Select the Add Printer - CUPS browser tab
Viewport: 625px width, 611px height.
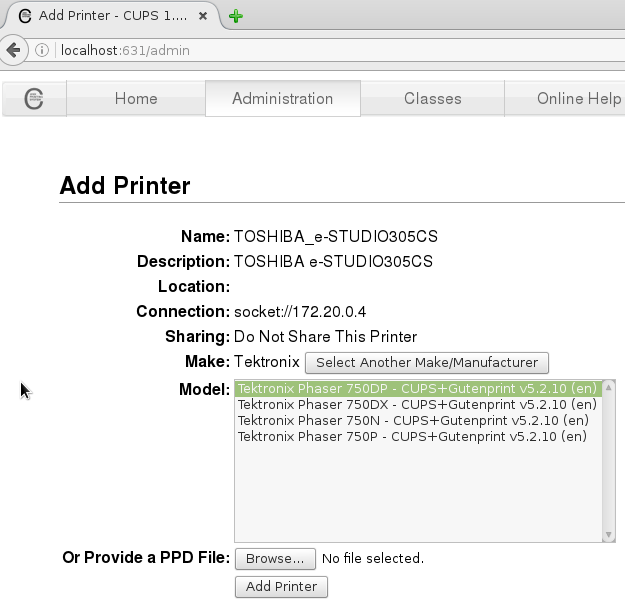point(110,16)
